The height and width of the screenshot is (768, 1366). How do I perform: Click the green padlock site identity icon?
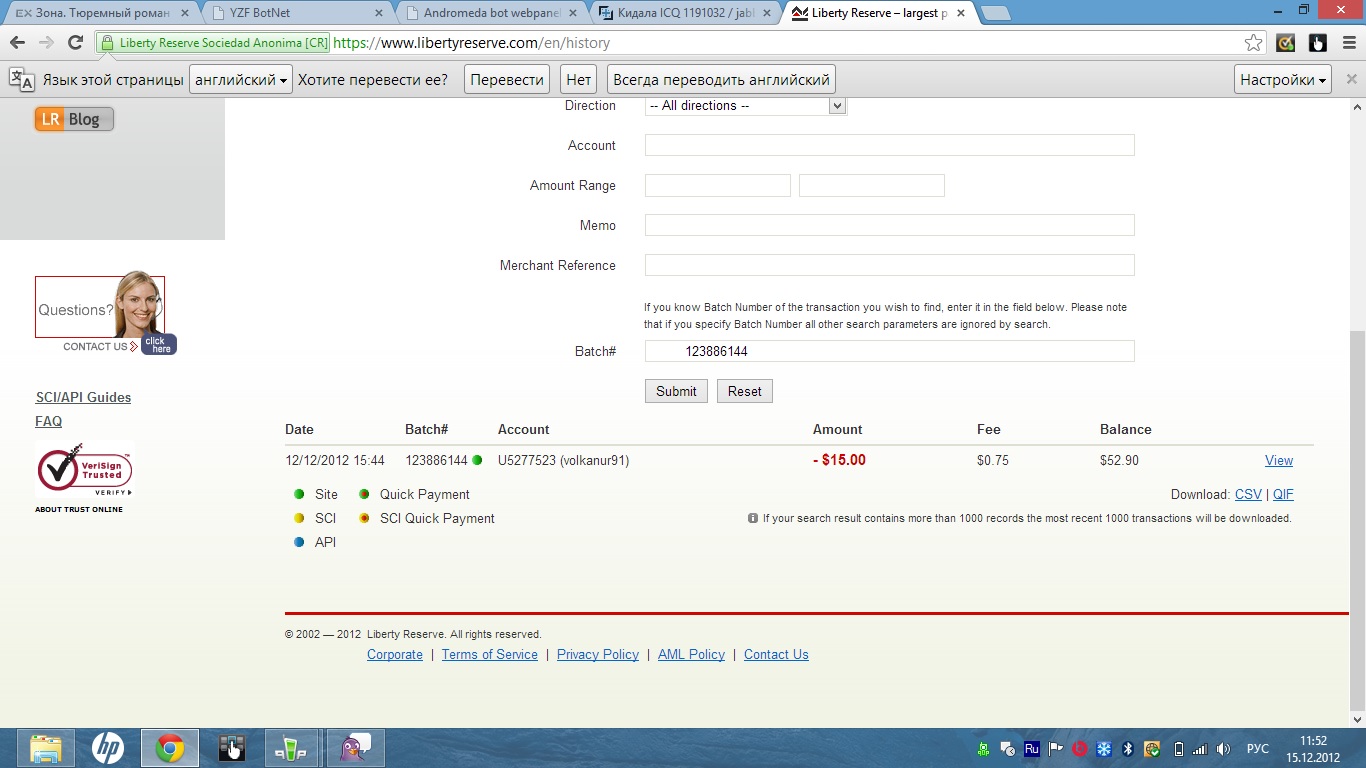pyautogui.click(x=108, y=43)
